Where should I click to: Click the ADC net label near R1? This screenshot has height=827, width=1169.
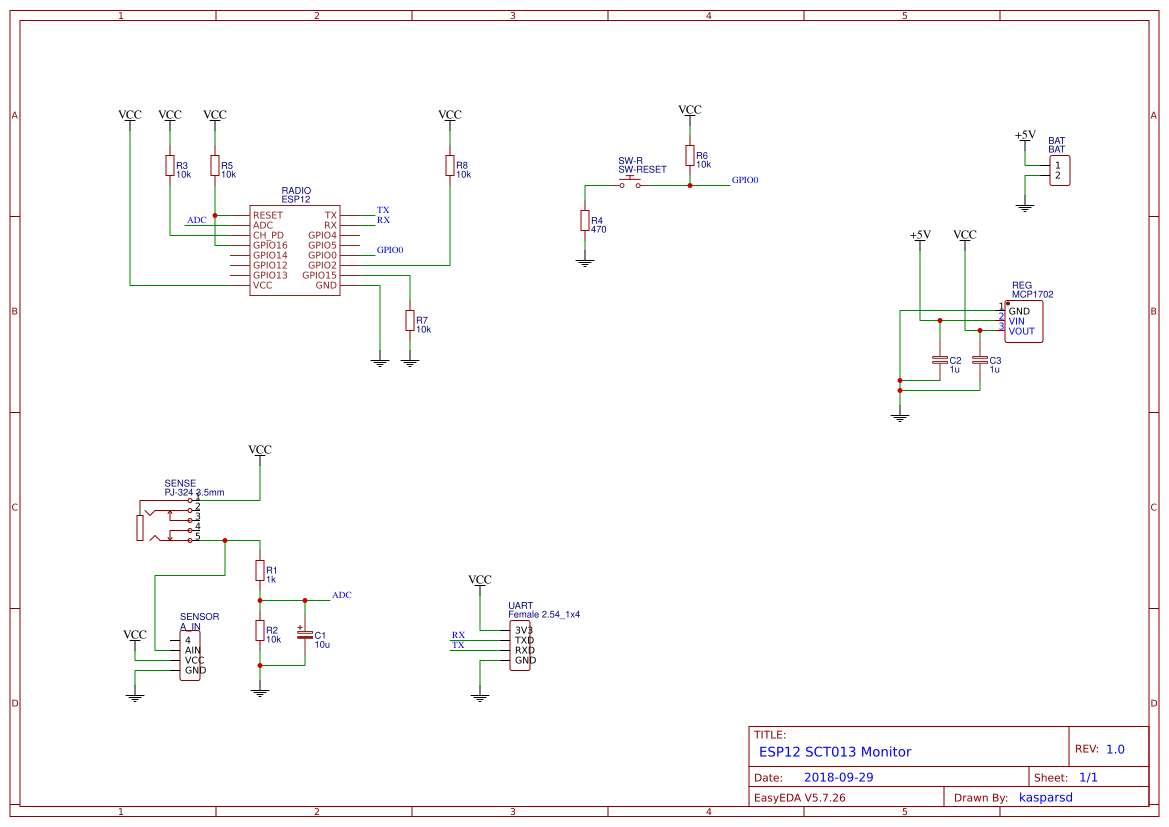pos(342,595)
